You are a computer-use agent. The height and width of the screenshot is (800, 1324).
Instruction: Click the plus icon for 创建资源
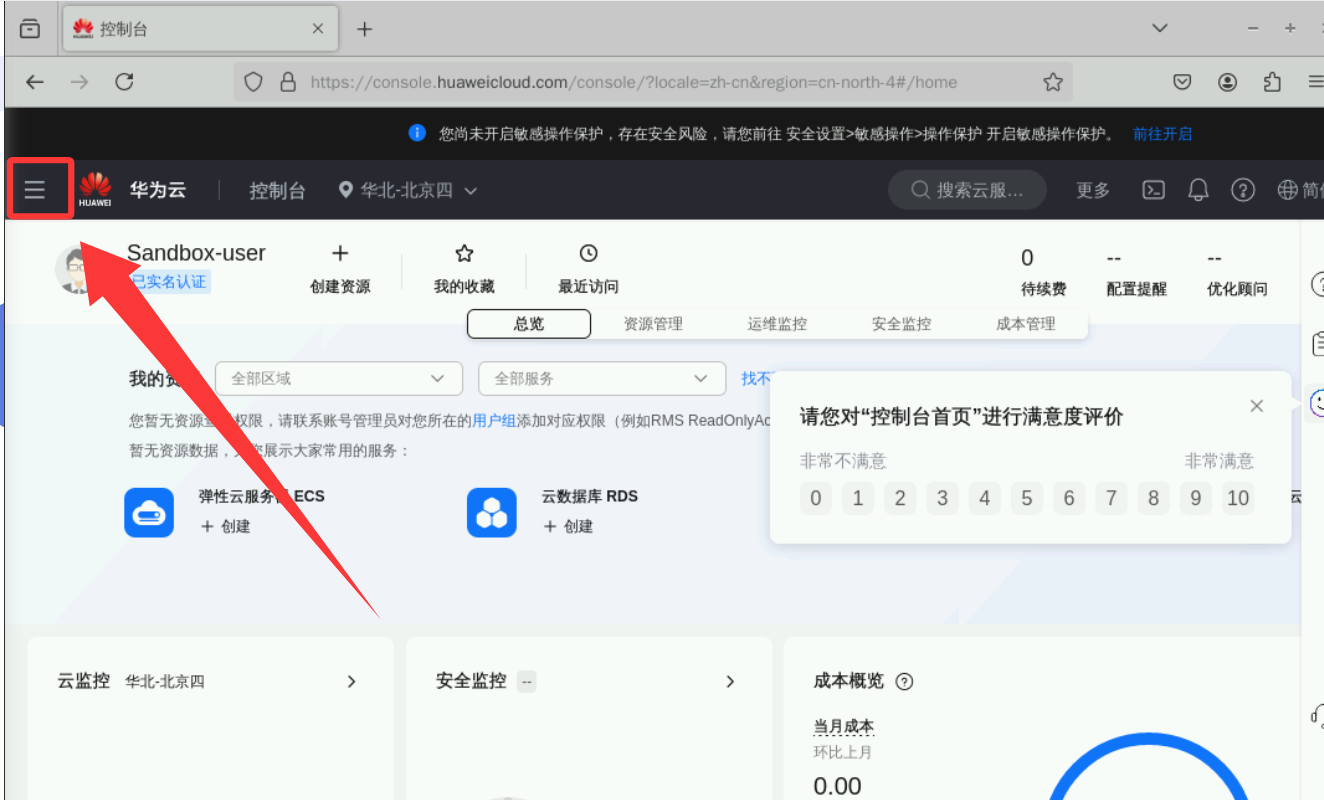pos(340,253)
